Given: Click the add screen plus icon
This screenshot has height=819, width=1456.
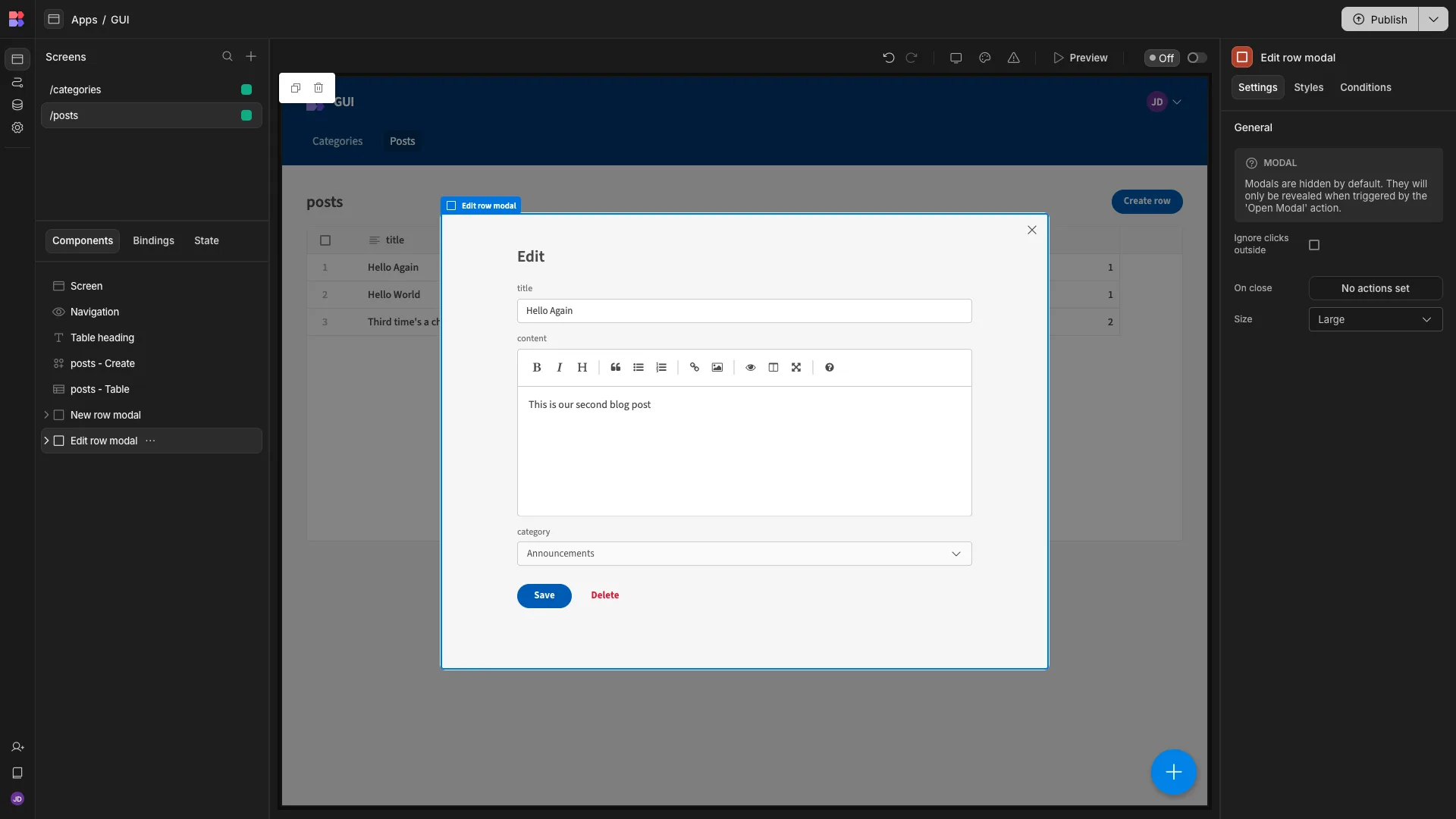Looking at the screenshot, I should coord(251,57).
